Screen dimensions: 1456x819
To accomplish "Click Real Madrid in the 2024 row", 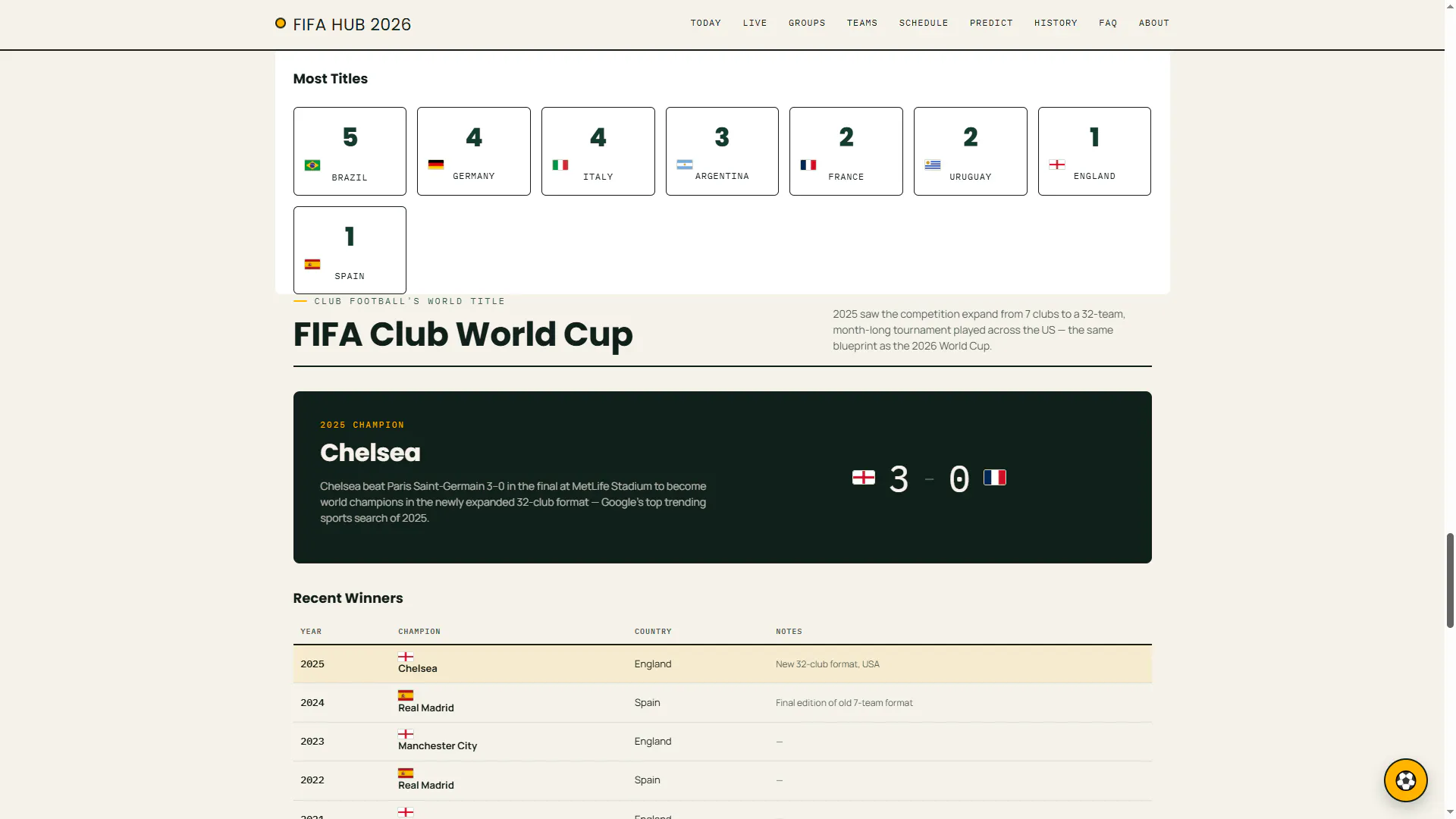I will [426, 708].
